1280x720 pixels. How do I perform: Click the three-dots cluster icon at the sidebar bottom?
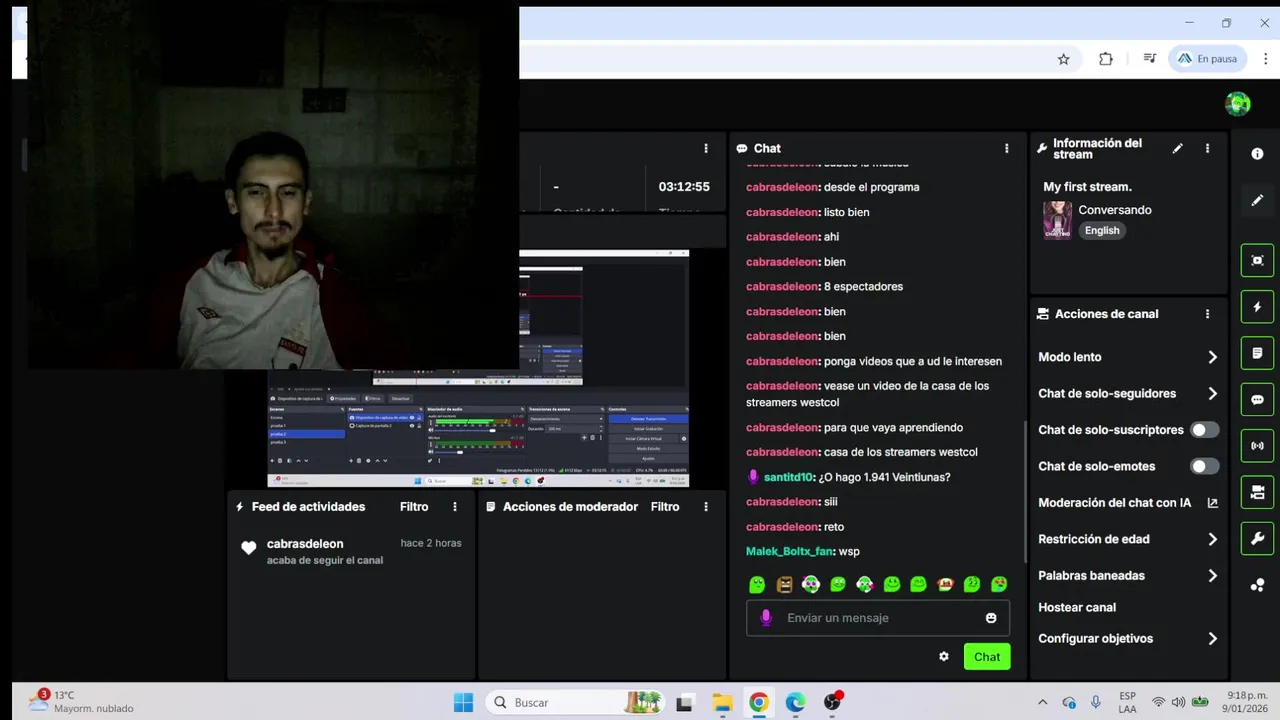tap(1257, 585)
